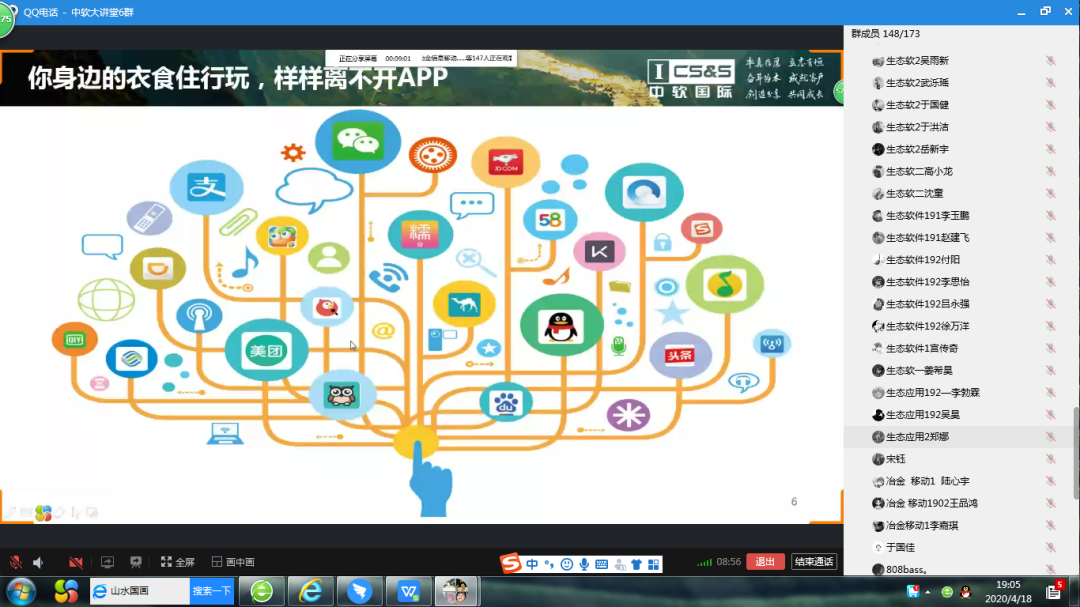
Task: Enable 画中画 picture-in-picture mode
Action: 233,562
